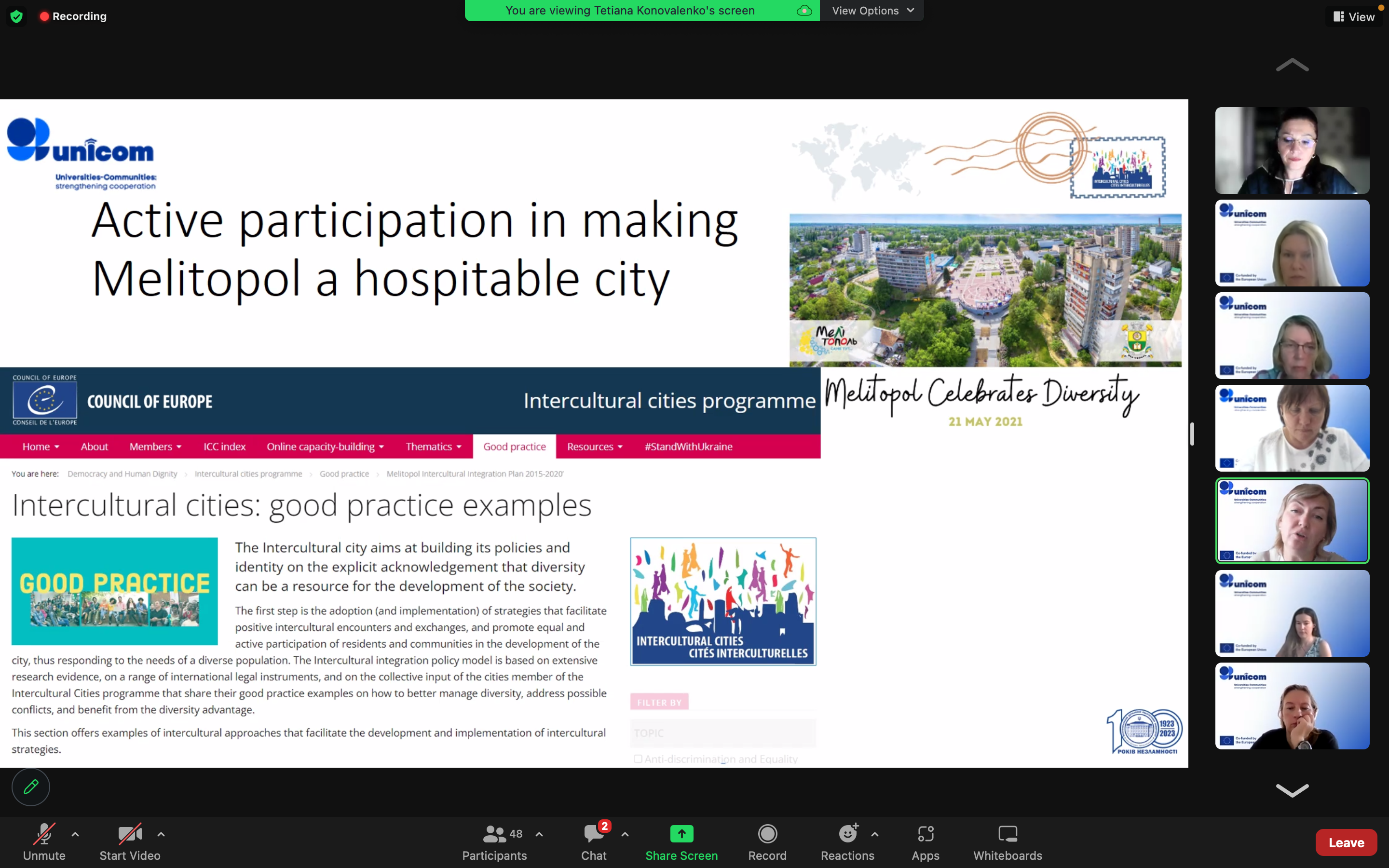The width and height of the screenshot is (1389, 868).
Task: Open the Chat panel icon
Action: click(x=594, y=834)
